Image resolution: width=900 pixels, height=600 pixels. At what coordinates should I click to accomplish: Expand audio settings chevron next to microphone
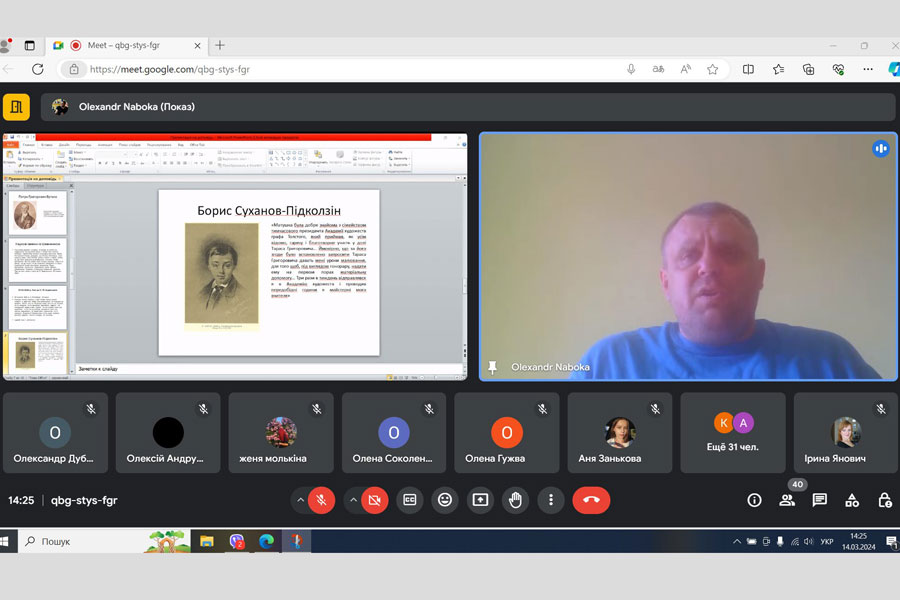pos(300,500)
